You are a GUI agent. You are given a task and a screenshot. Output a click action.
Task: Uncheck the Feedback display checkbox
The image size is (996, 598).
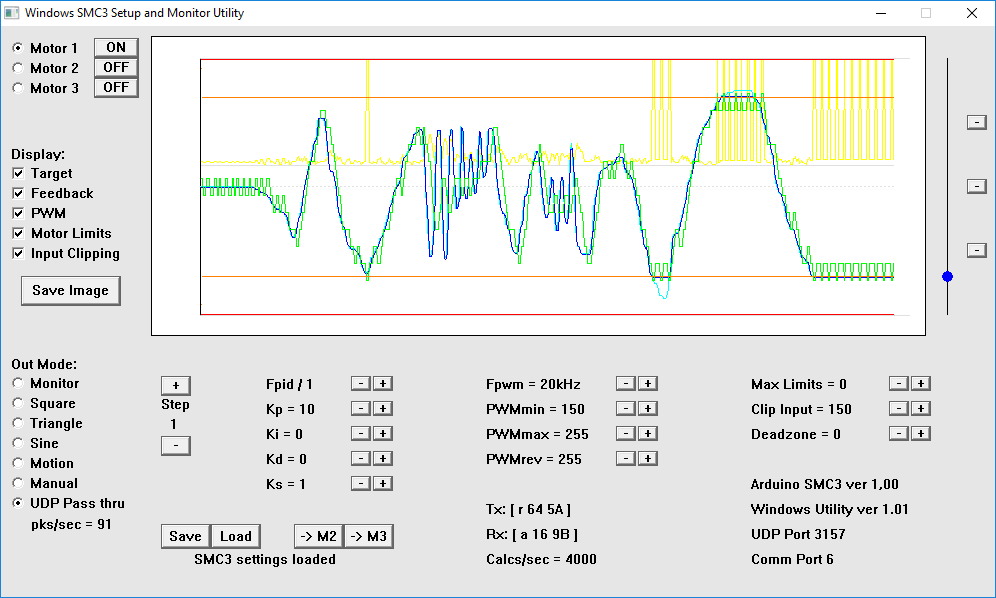pyautogui.click(x=18, y=194)
